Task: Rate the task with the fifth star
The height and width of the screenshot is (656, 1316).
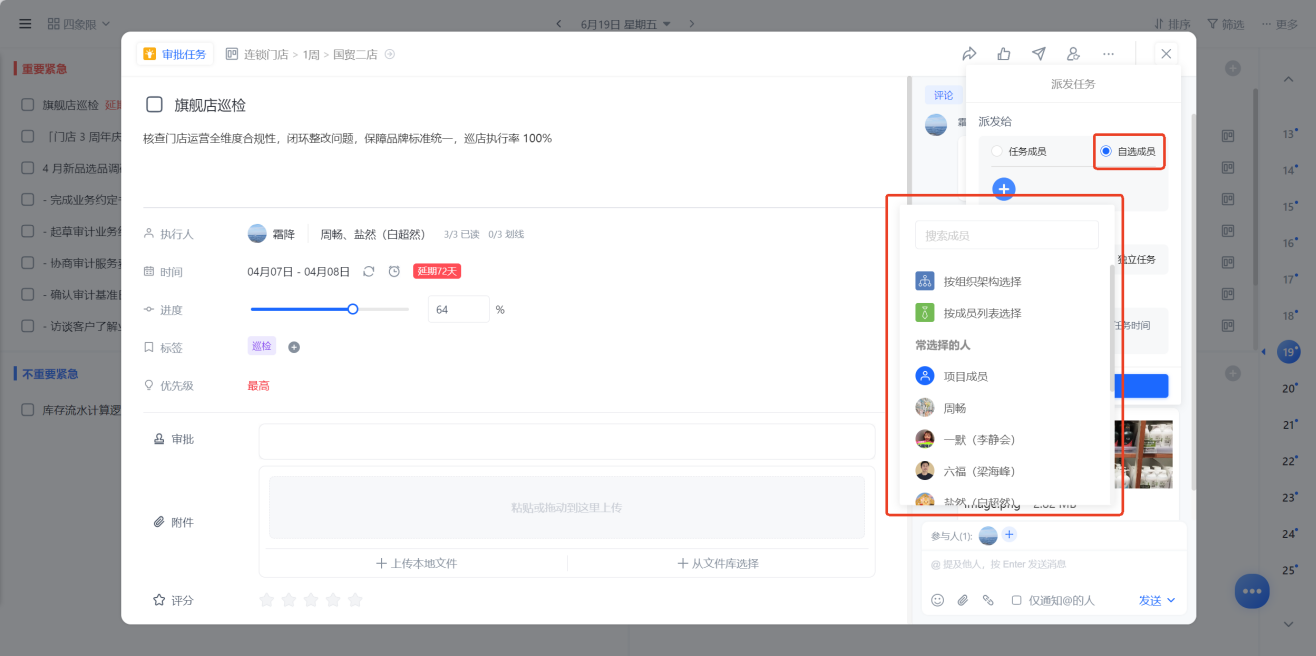Action: click(x=354, y=600)
